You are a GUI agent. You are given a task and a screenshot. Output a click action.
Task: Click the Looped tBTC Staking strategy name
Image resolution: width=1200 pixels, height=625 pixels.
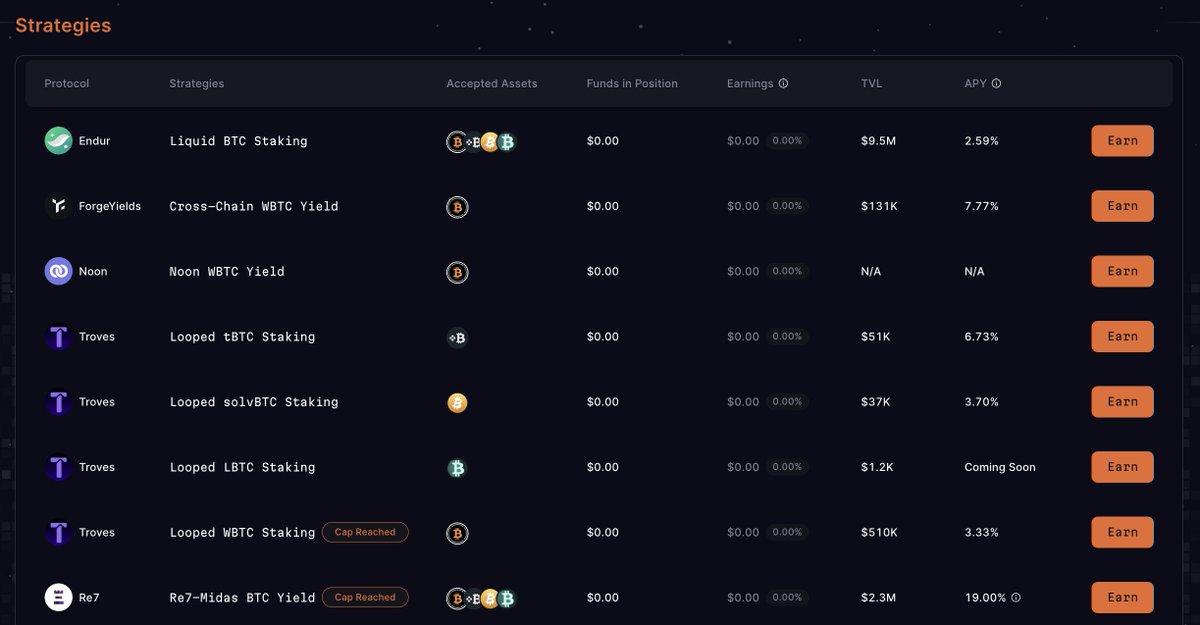tap(242, 337)
